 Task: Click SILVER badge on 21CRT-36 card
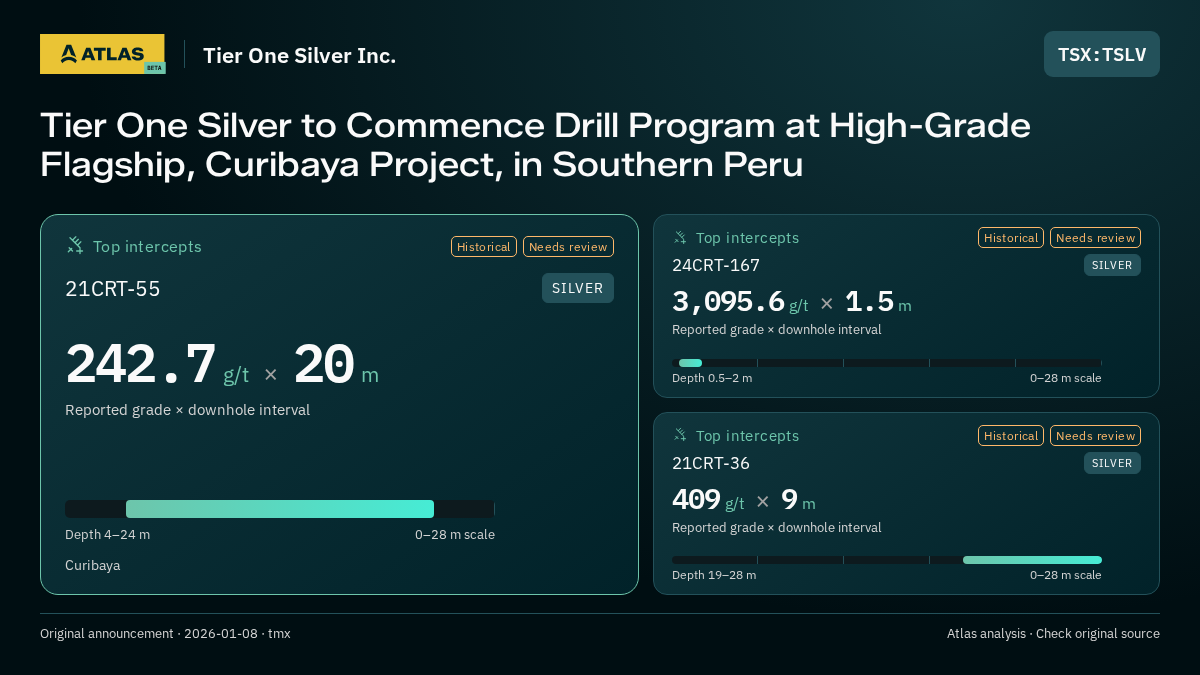1112,463
